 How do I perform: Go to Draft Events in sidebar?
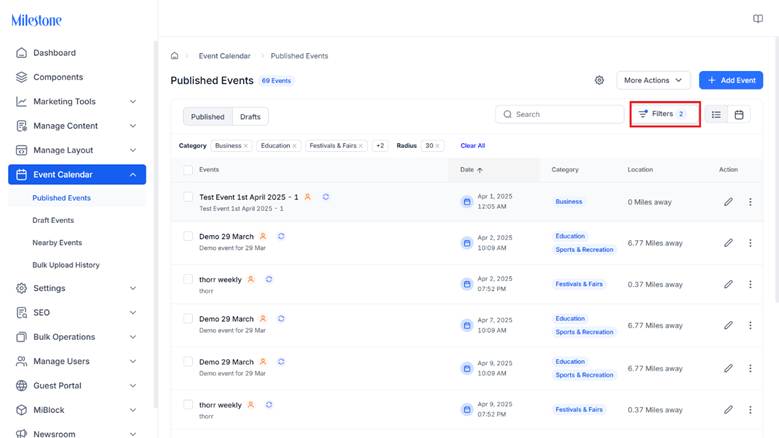pos(53,220)
